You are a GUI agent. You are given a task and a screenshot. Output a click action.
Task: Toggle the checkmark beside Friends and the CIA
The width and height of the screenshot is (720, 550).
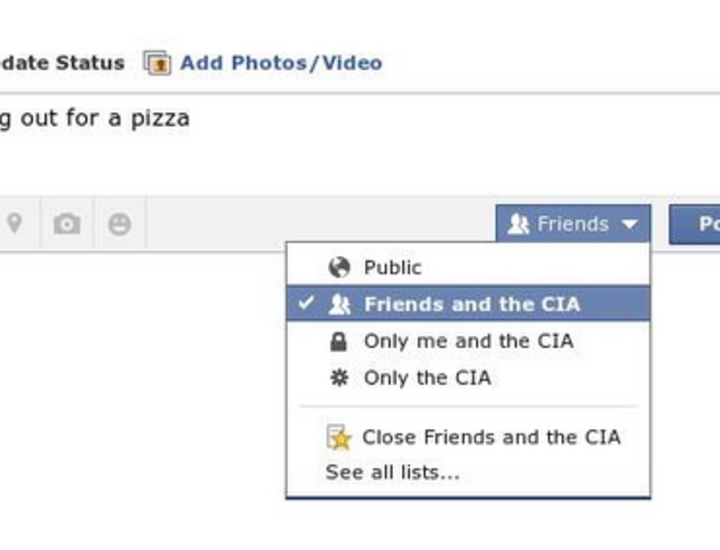[x=307, y=304]
